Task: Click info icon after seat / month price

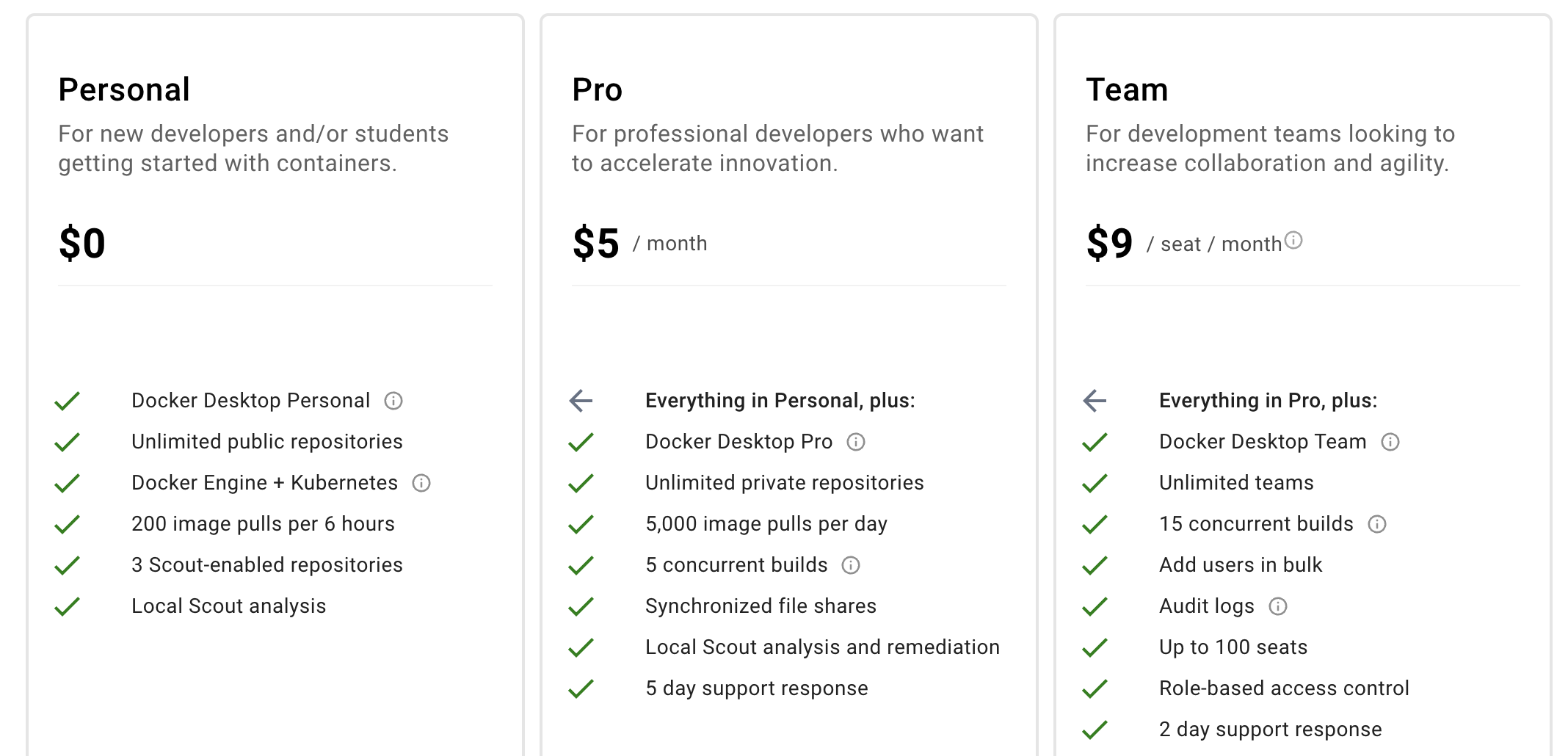Action: click(1293, 240)
